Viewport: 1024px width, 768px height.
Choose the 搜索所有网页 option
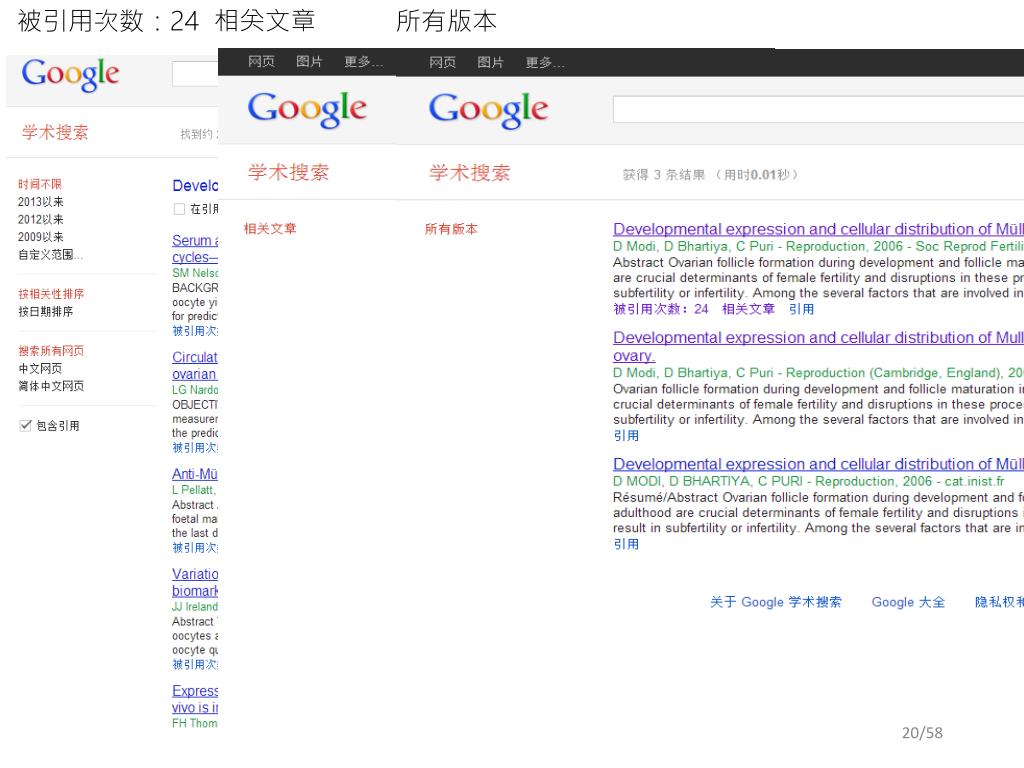(51, 351)
